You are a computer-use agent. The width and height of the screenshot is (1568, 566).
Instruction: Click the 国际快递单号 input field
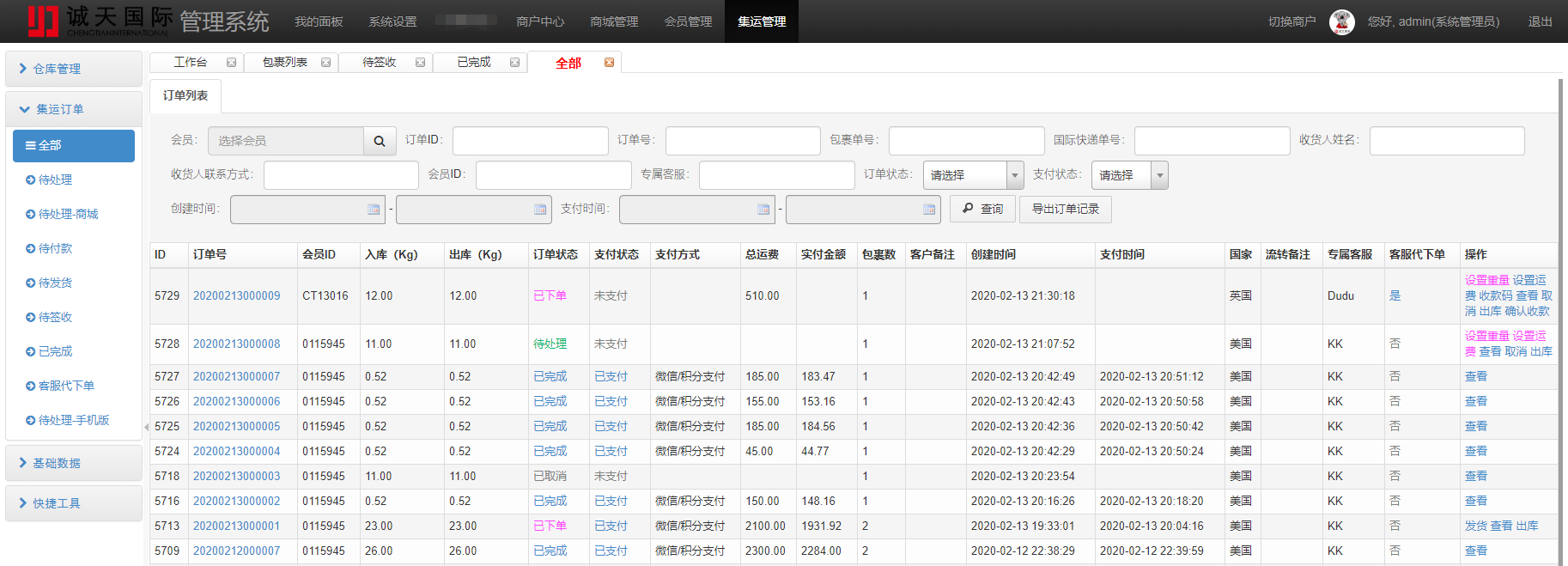(x=1212, y=141)
